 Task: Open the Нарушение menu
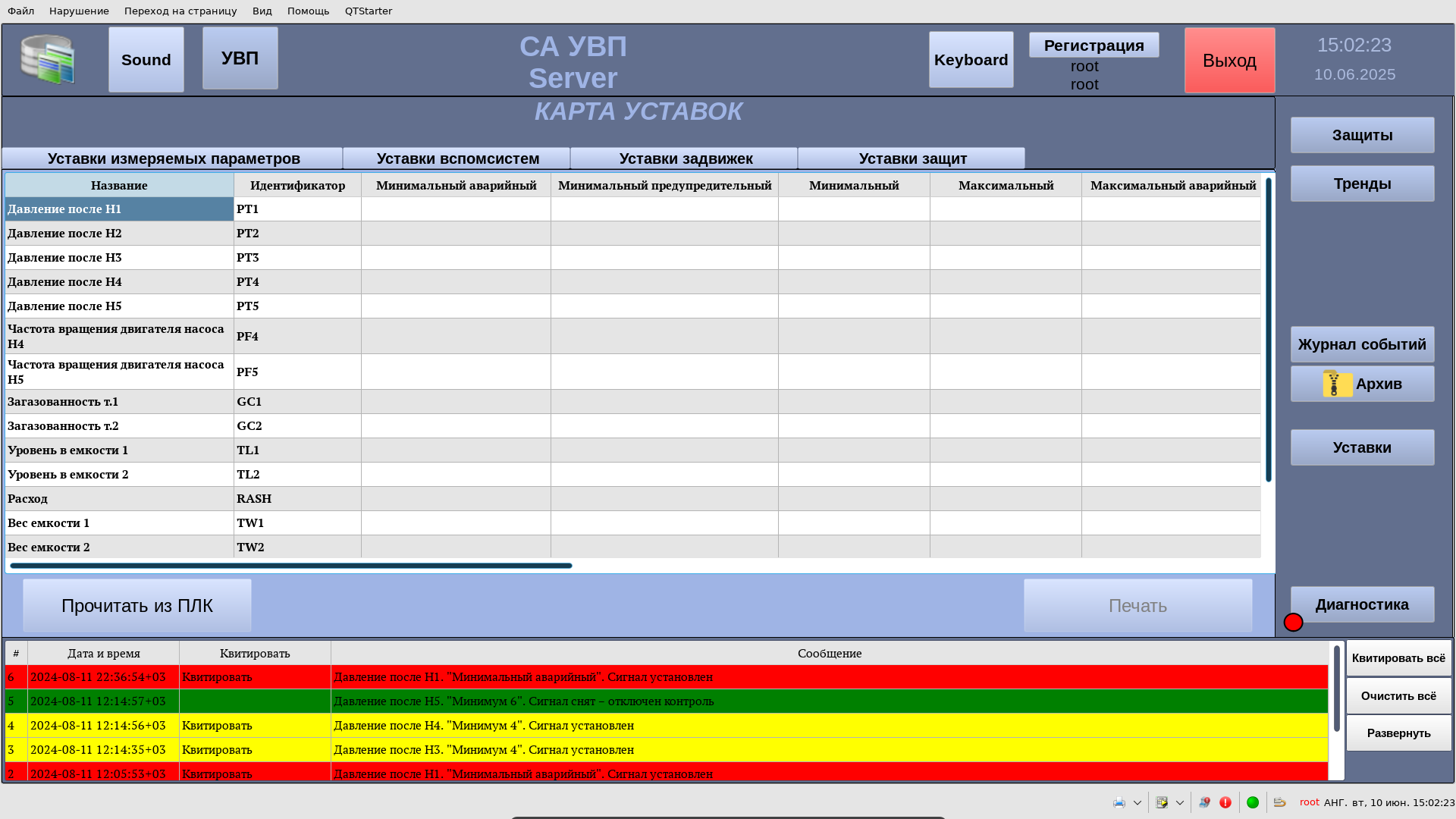(79, 11)
